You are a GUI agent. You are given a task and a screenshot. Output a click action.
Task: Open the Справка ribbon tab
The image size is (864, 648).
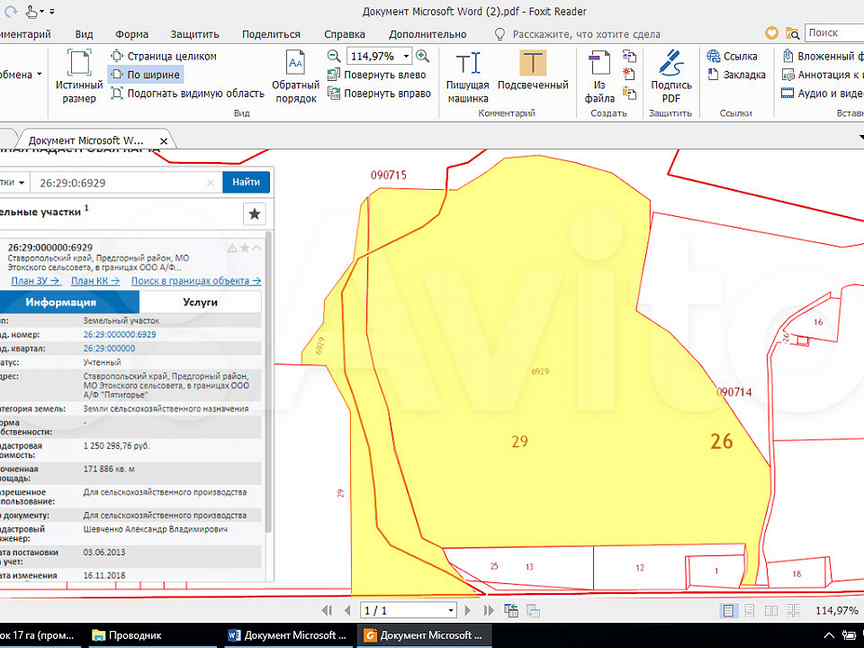[x=345, y=34]
